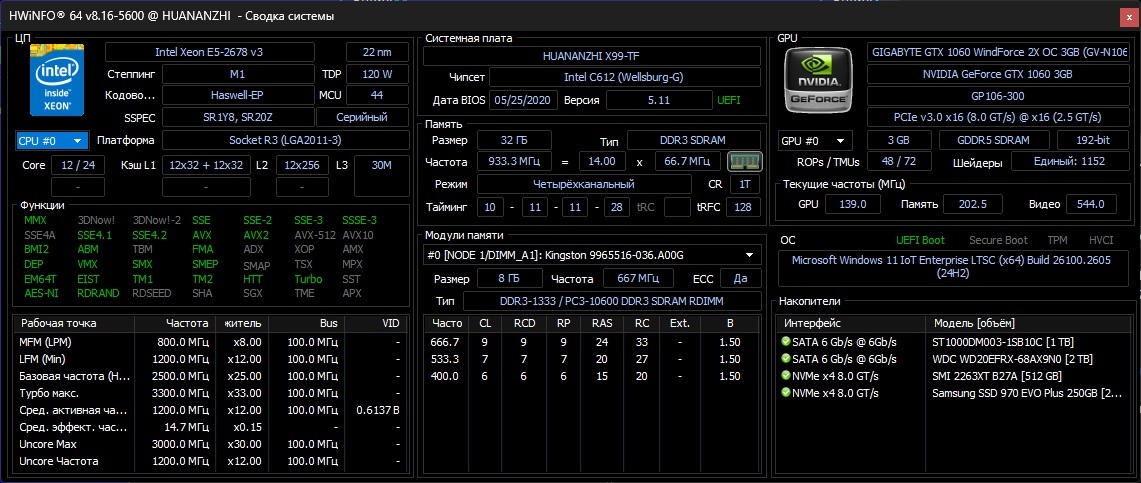1141x483 pixels.
Task: Click the AES-NI feature flag
Action: 41,294
